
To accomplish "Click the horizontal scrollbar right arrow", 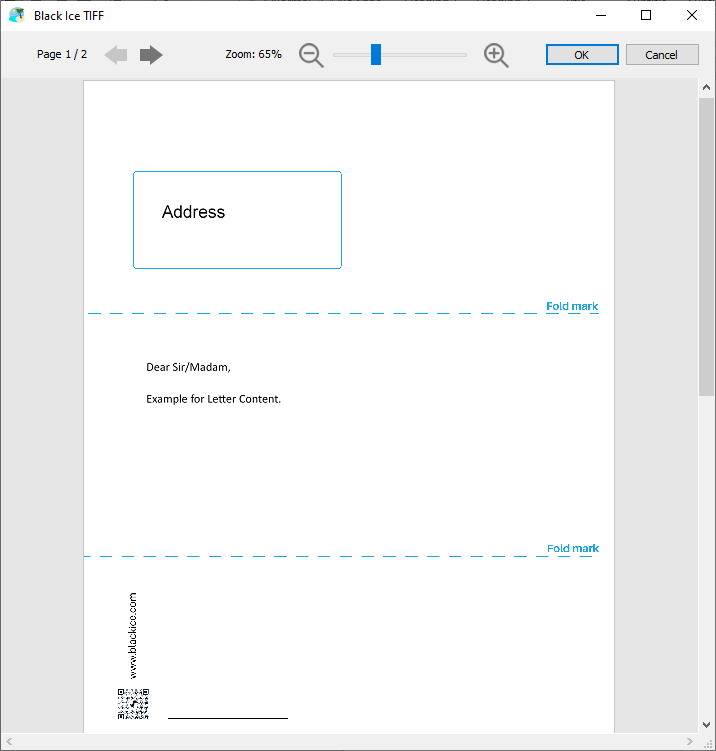I will [689, 741].
